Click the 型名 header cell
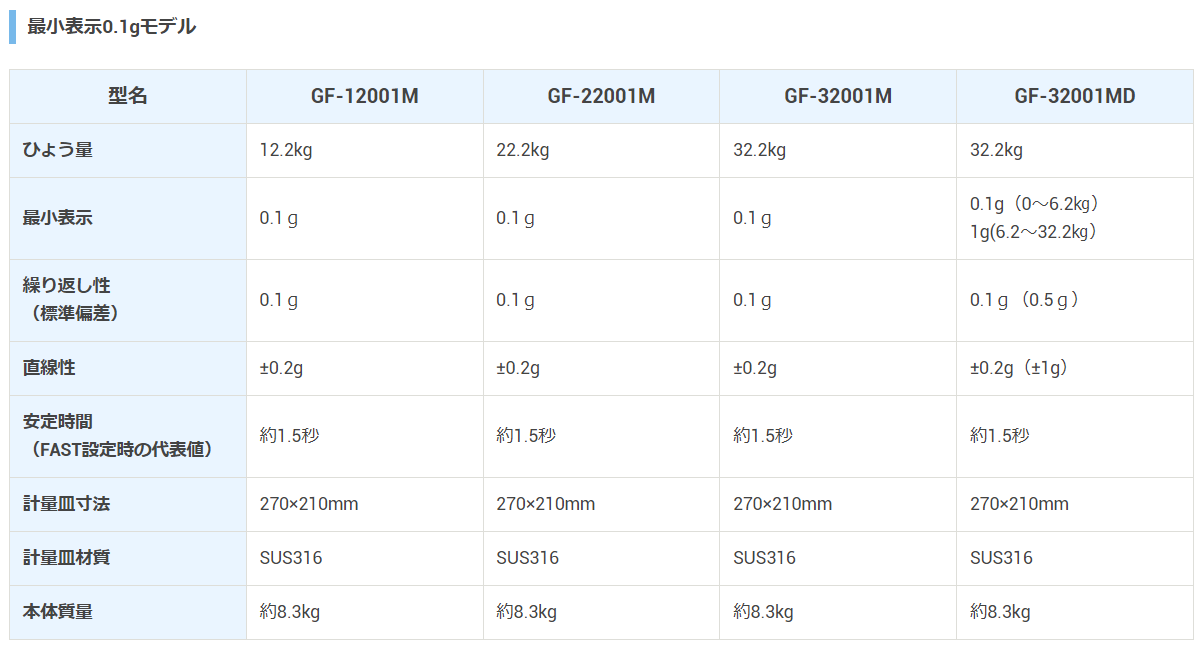Screen dimensions: 1204x649 (128, 97)
